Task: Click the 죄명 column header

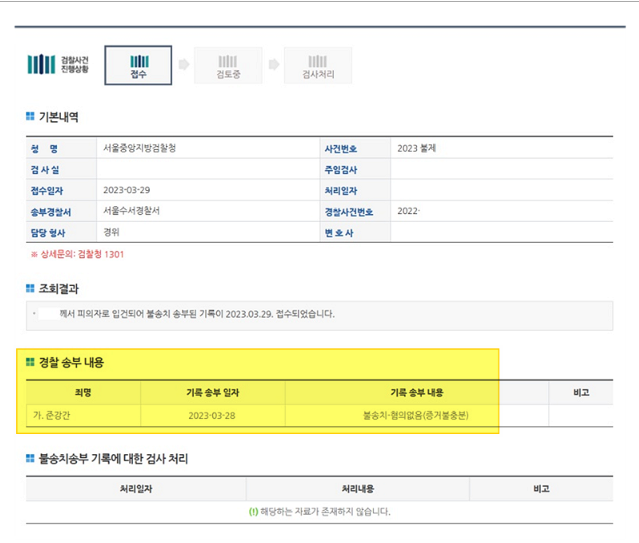Action: pyautogui.click(x=83, y=393)
